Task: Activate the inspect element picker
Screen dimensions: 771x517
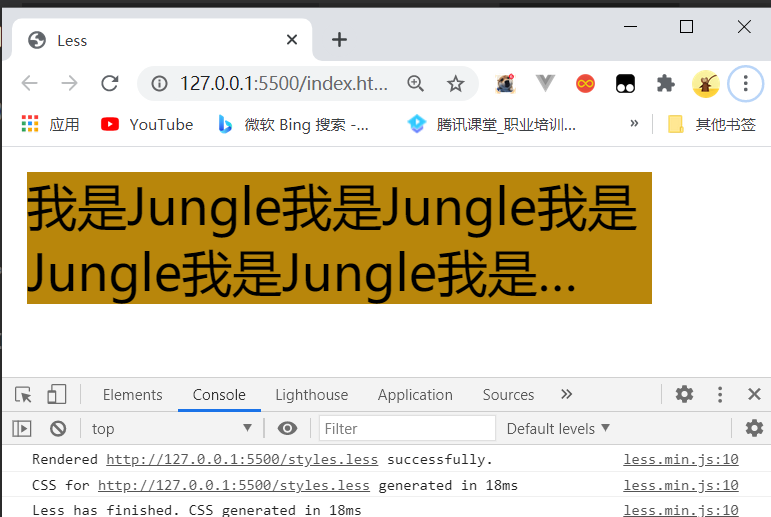Action: (x=23, y=395)
